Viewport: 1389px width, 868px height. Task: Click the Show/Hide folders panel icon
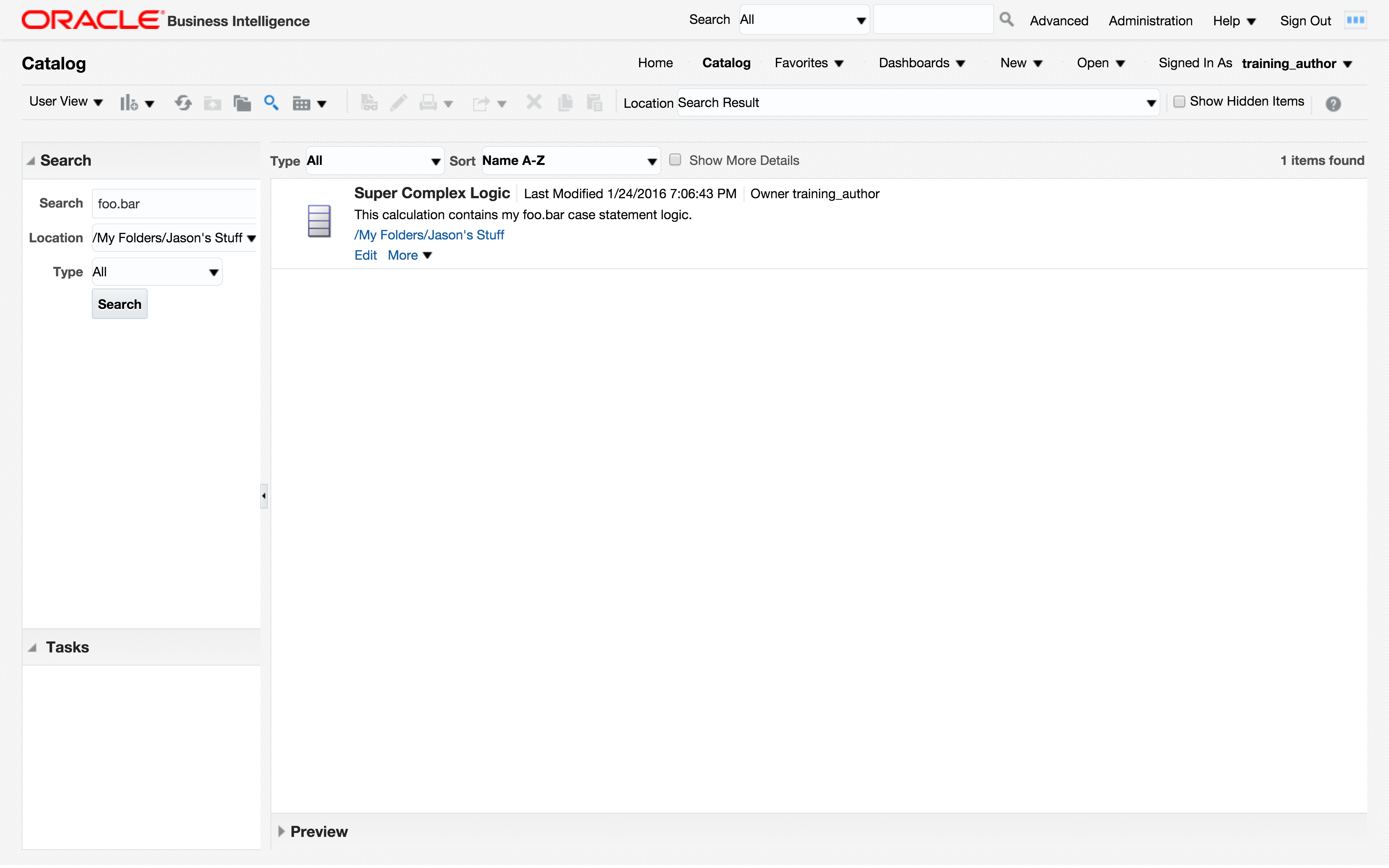coord(242,103)
